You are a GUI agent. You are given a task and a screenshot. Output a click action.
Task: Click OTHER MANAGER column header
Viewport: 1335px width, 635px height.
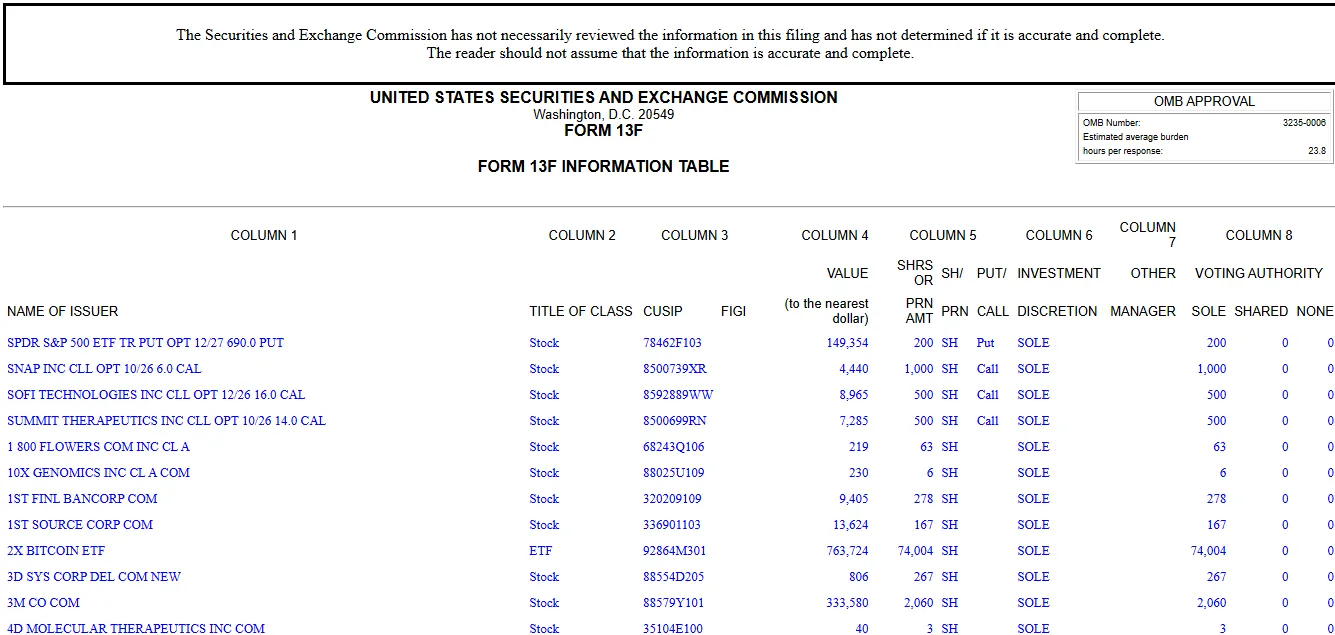click(x=1144, y=292)
